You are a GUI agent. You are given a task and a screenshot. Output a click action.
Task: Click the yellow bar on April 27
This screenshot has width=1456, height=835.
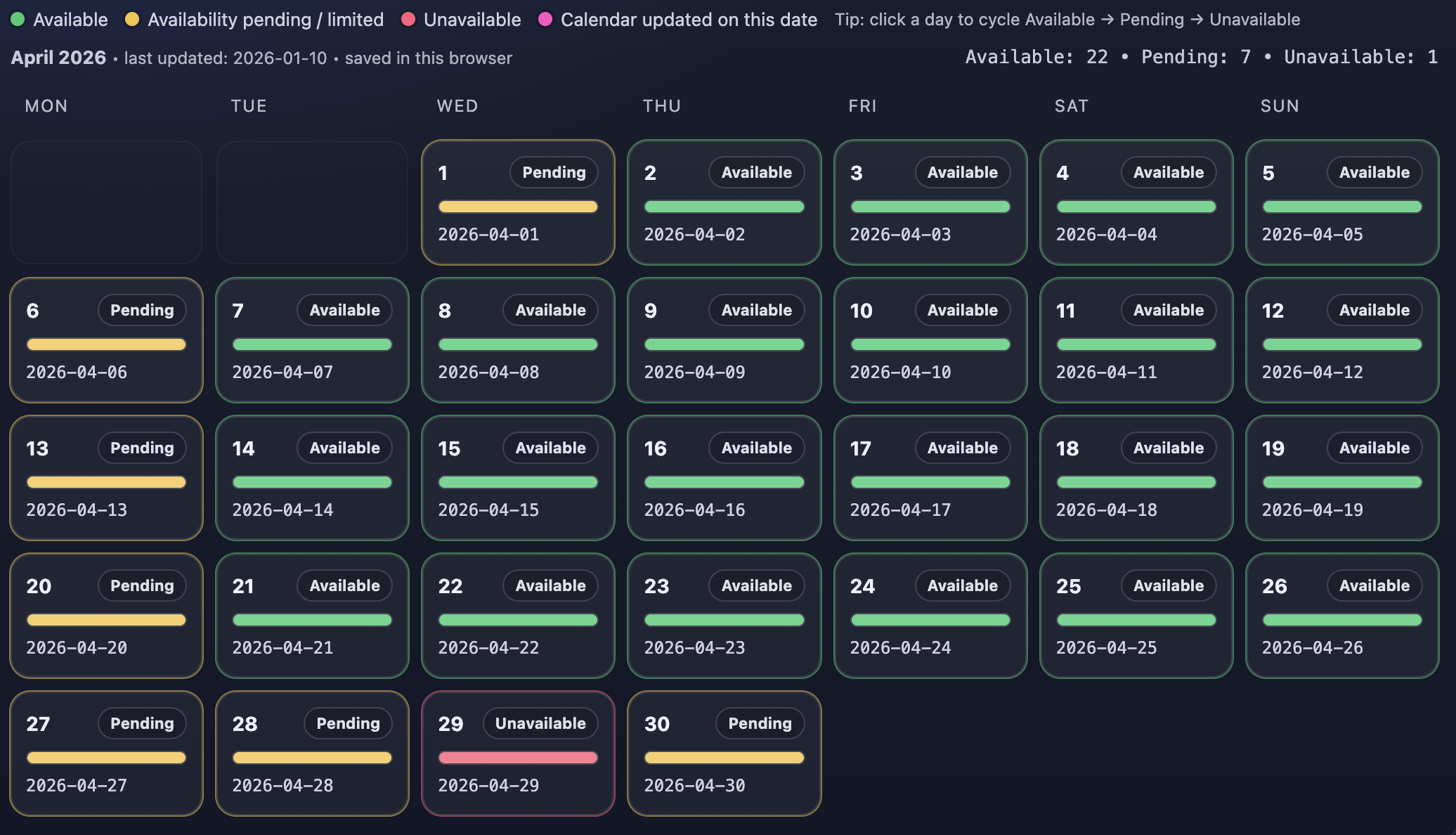[x=106, y=758]
